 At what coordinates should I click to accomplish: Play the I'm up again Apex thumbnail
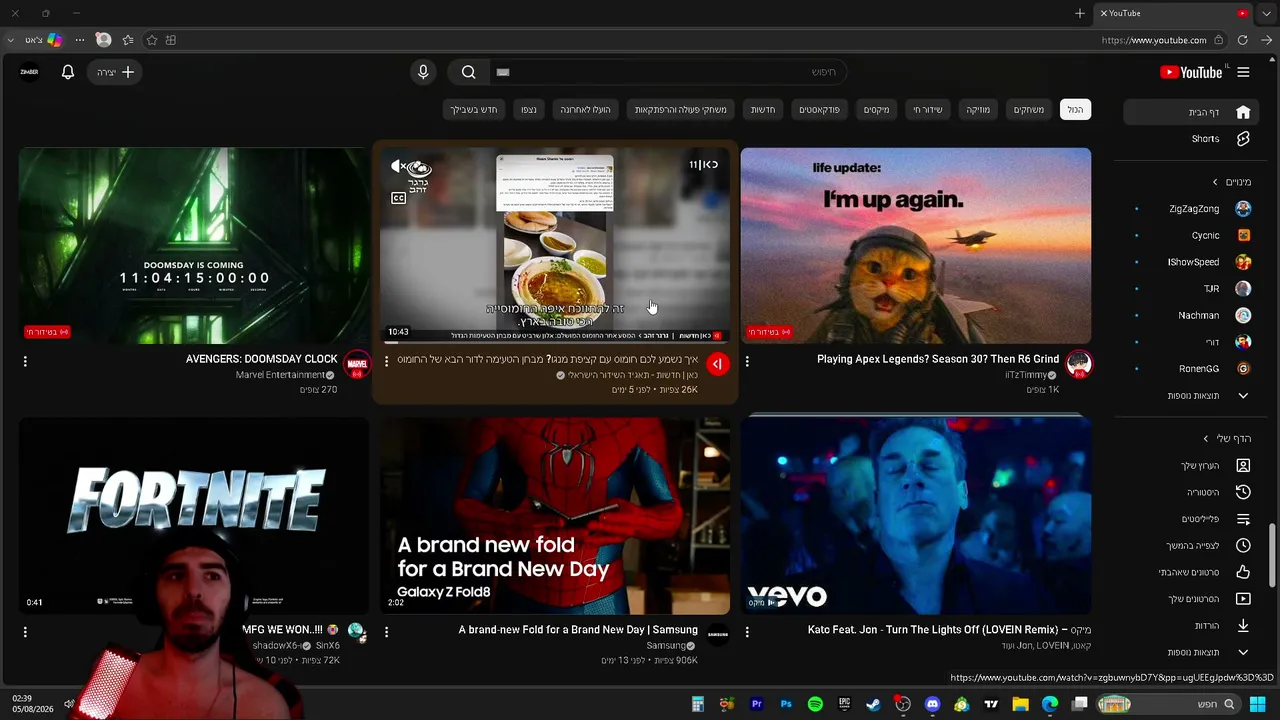pos(916,246)
